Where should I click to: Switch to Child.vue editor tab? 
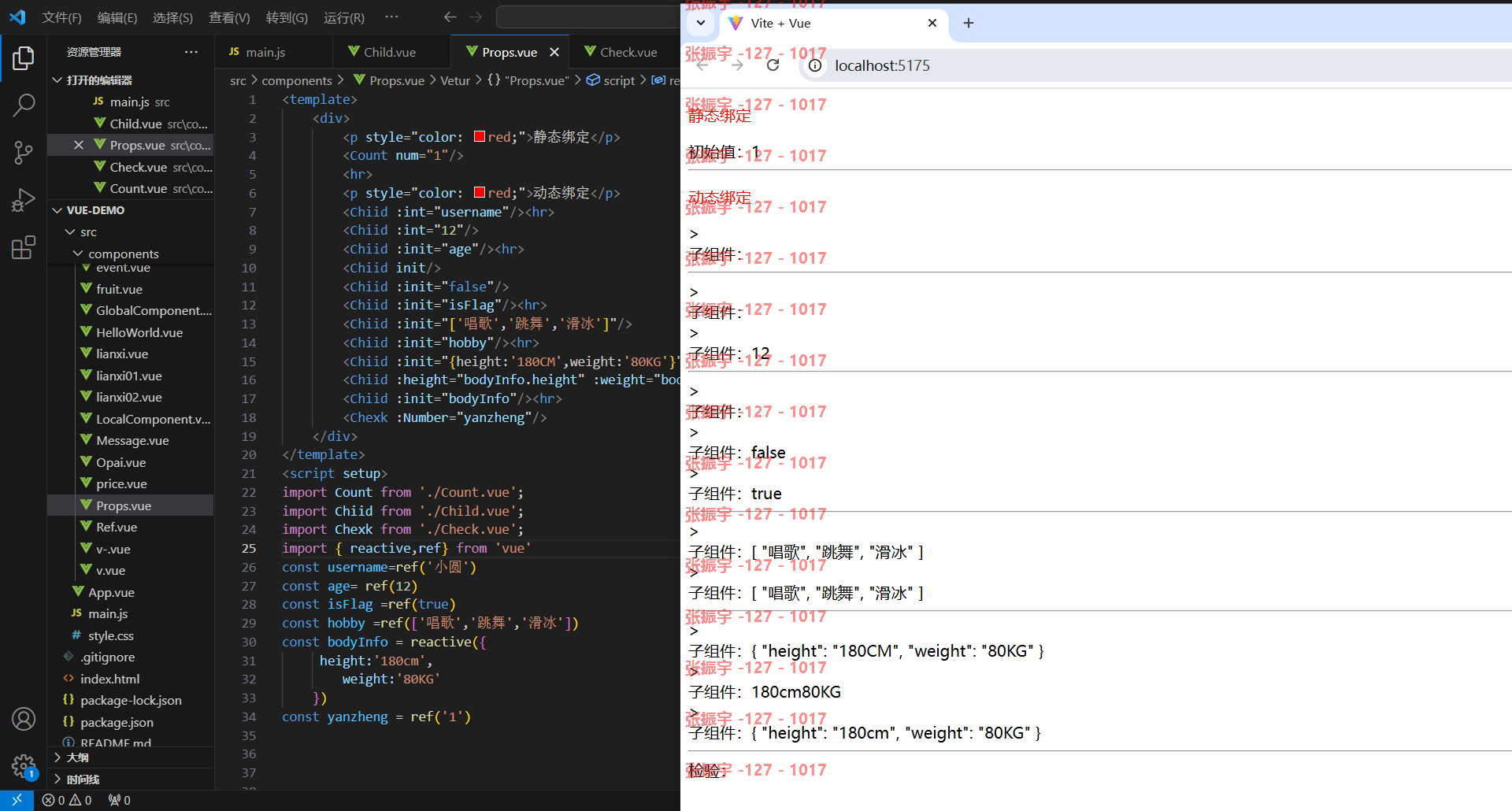[x=391, y=52]
